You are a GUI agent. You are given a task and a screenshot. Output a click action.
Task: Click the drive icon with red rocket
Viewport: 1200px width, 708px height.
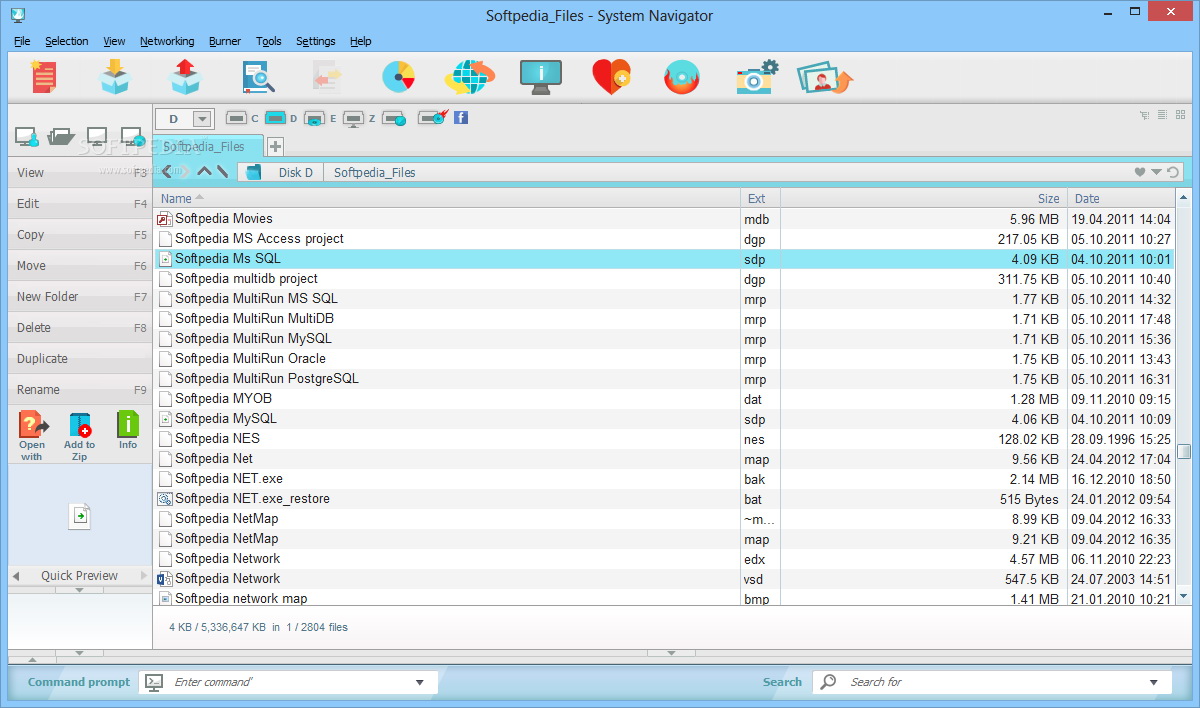(x=432, y=118)
